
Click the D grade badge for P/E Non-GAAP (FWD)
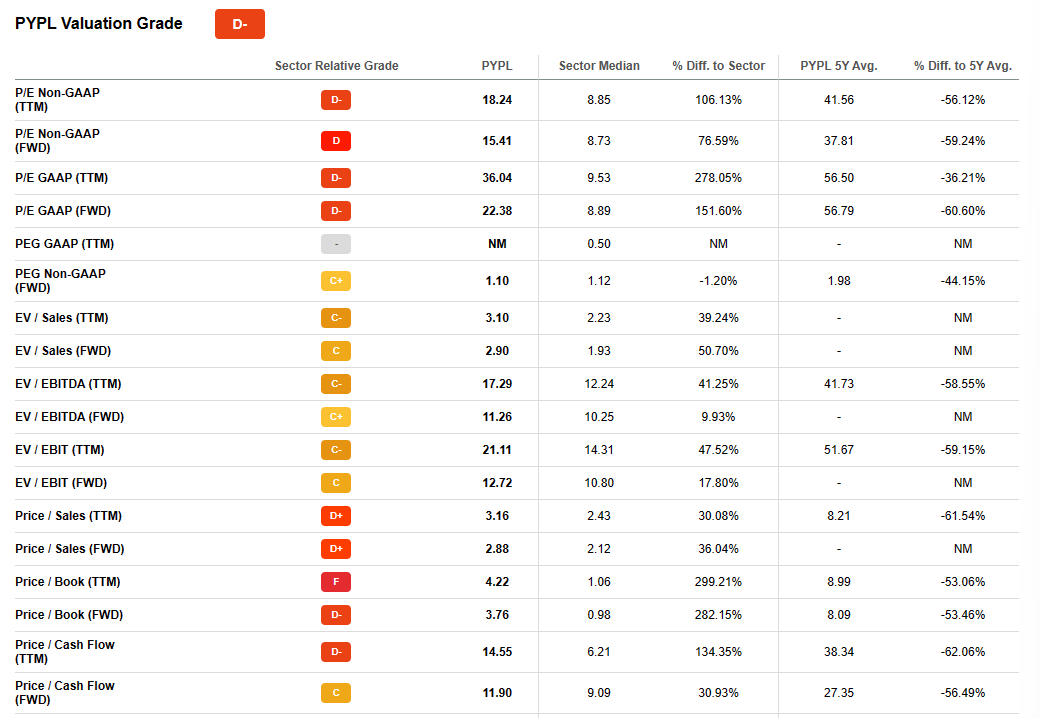pyautogui.click(x=336, y=141)
